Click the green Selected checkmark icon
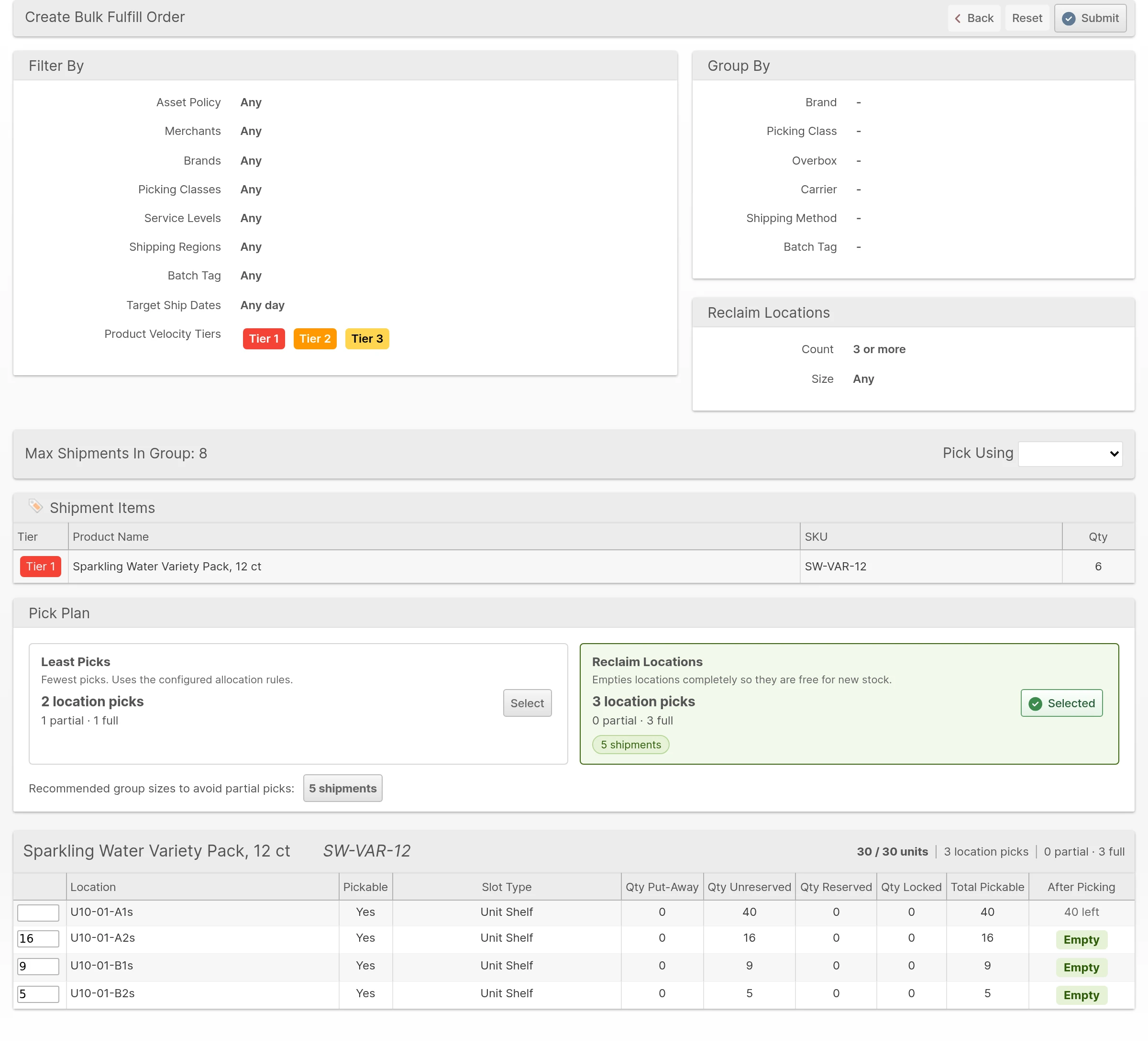The image size is (1148, 1047). pyautogui.click(x=1035, y=703)
